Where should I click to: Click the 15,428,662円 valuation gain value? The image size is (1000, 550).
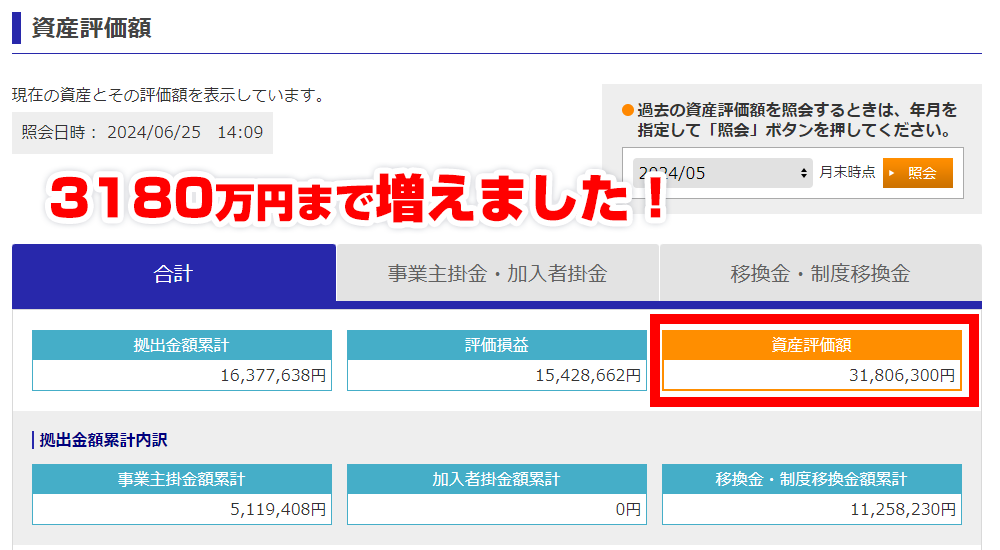(x=588, y=375)
